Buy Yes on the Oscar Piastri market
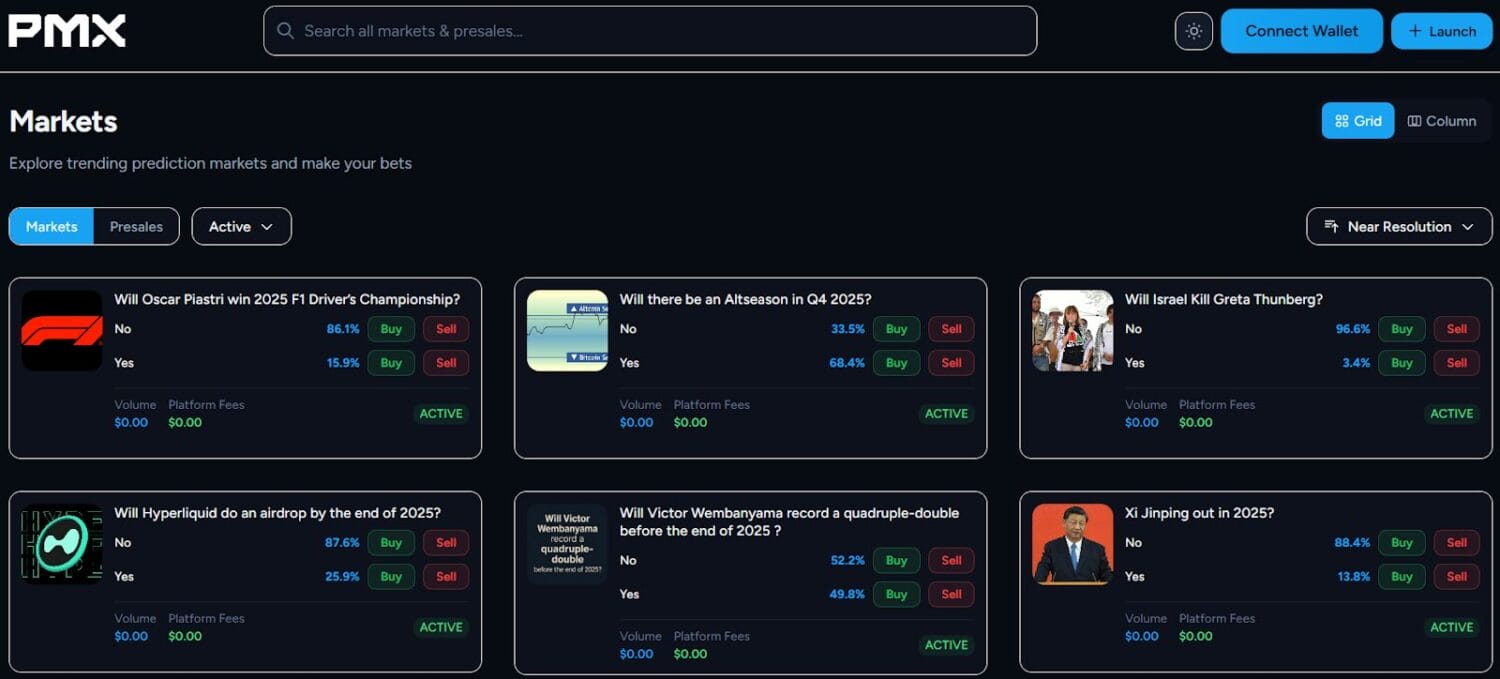 coord(391,363)
